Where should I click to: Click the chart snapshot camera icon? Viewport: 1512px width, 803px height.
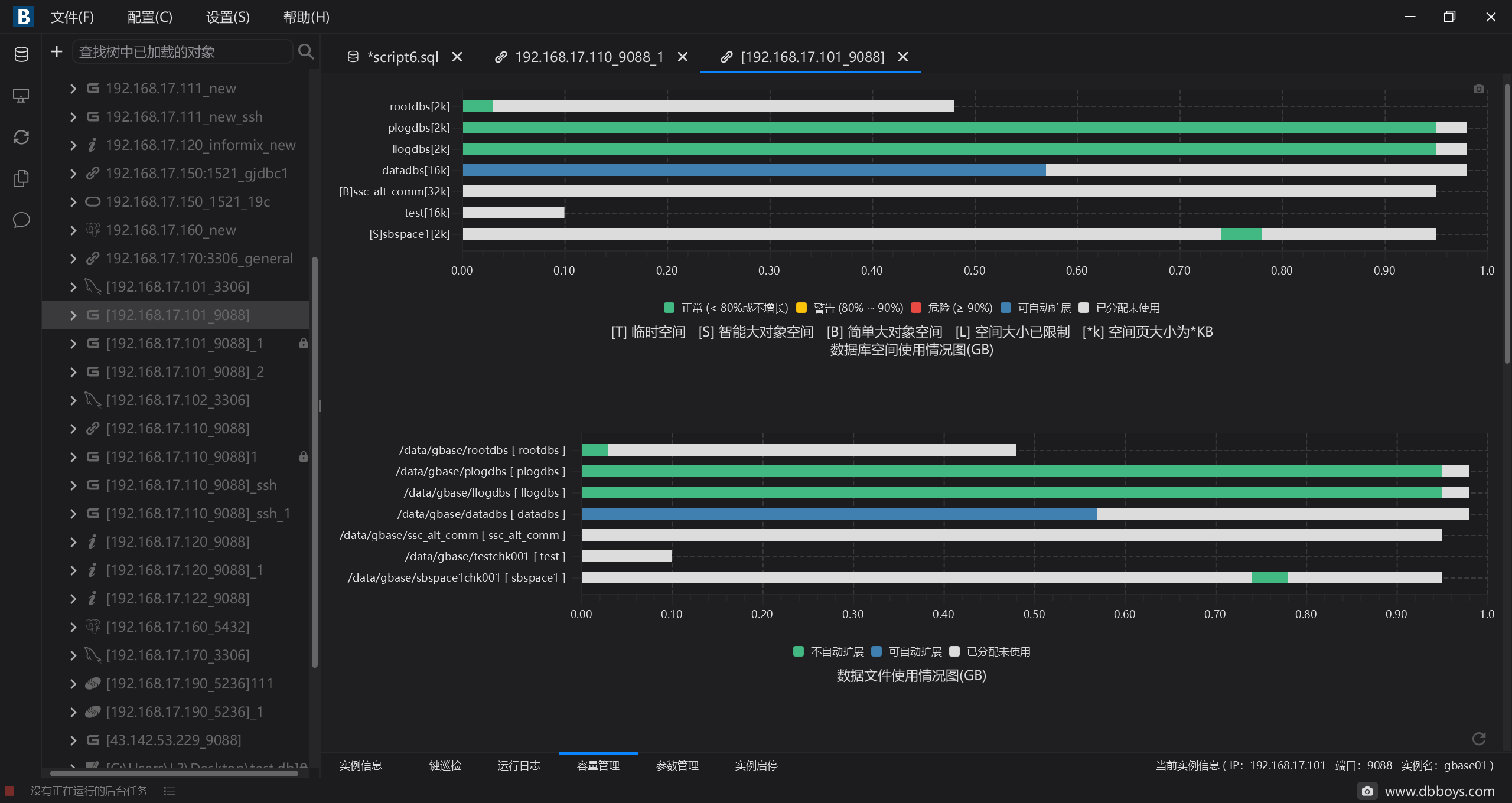click(x=1478, y=89)
